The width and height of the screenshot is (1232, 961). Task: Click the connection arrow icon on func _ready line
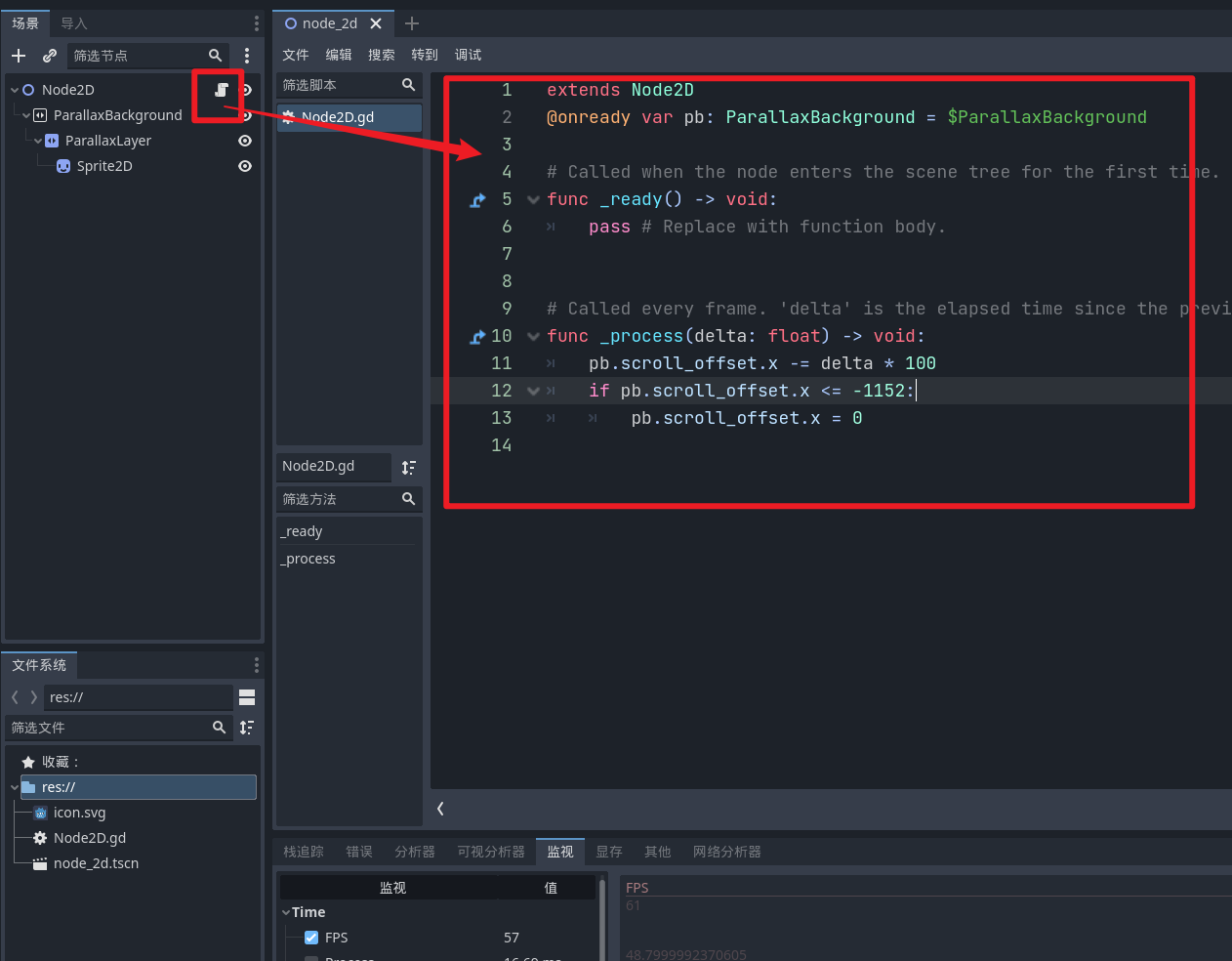click(x=477, y=199)
